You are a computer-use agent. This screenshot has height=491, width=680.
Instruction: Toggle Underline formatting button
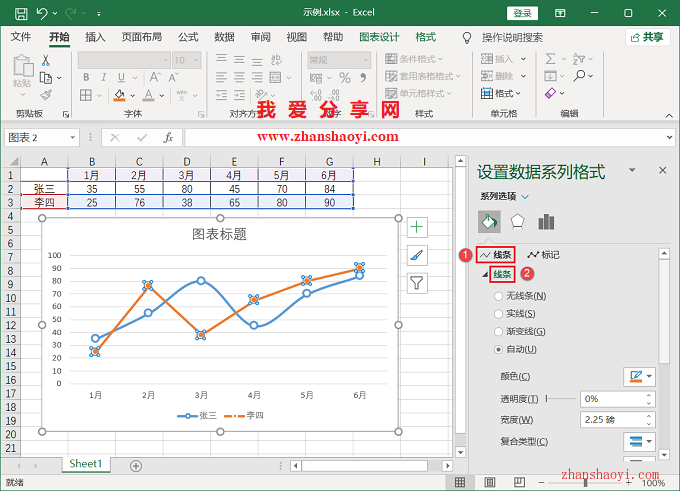coord(121,77)
